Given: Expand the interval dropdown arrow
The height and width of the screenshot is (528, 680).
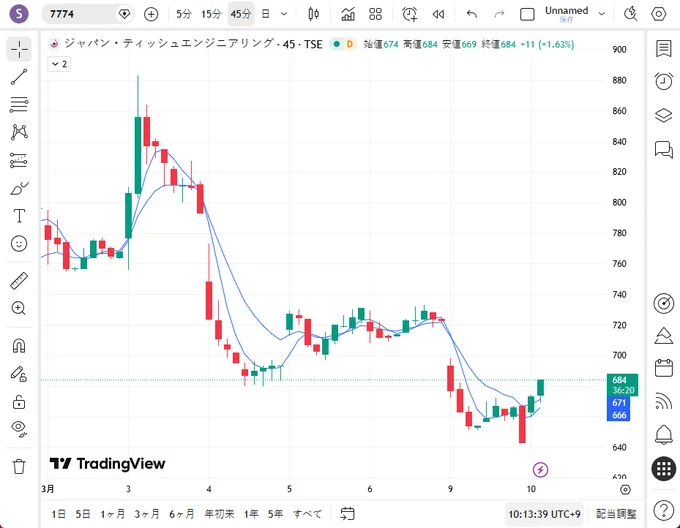Looking at the screenshot, I should click(284, 14).
